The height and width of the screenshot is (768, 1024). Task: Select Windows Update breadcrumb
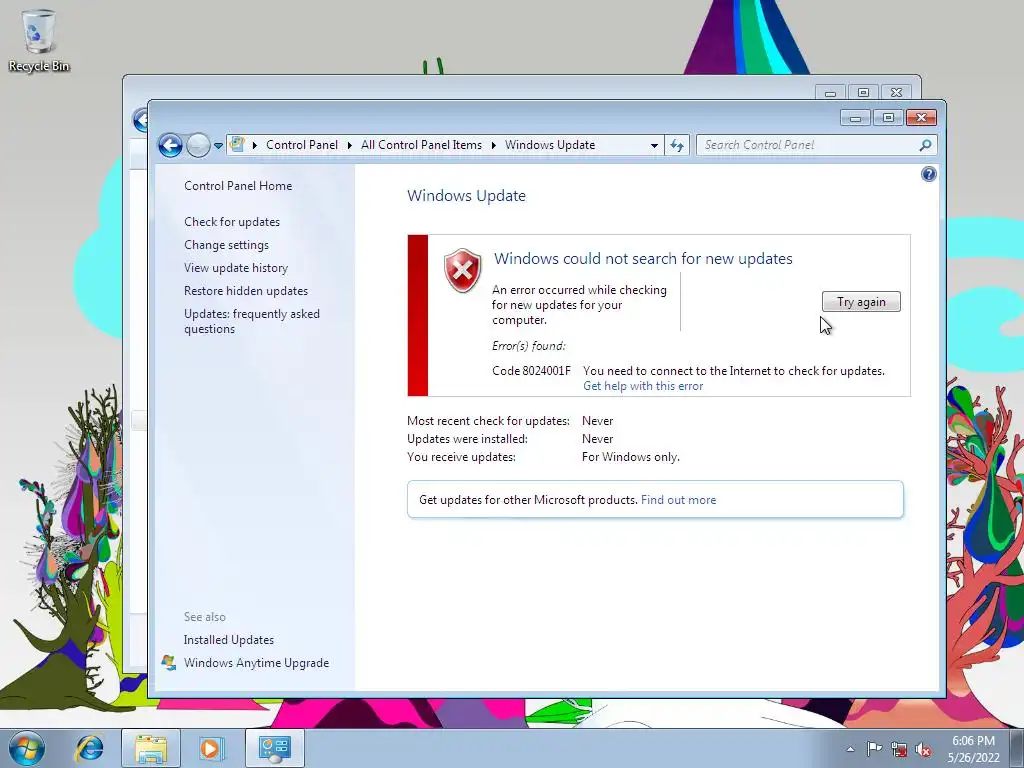550,145
